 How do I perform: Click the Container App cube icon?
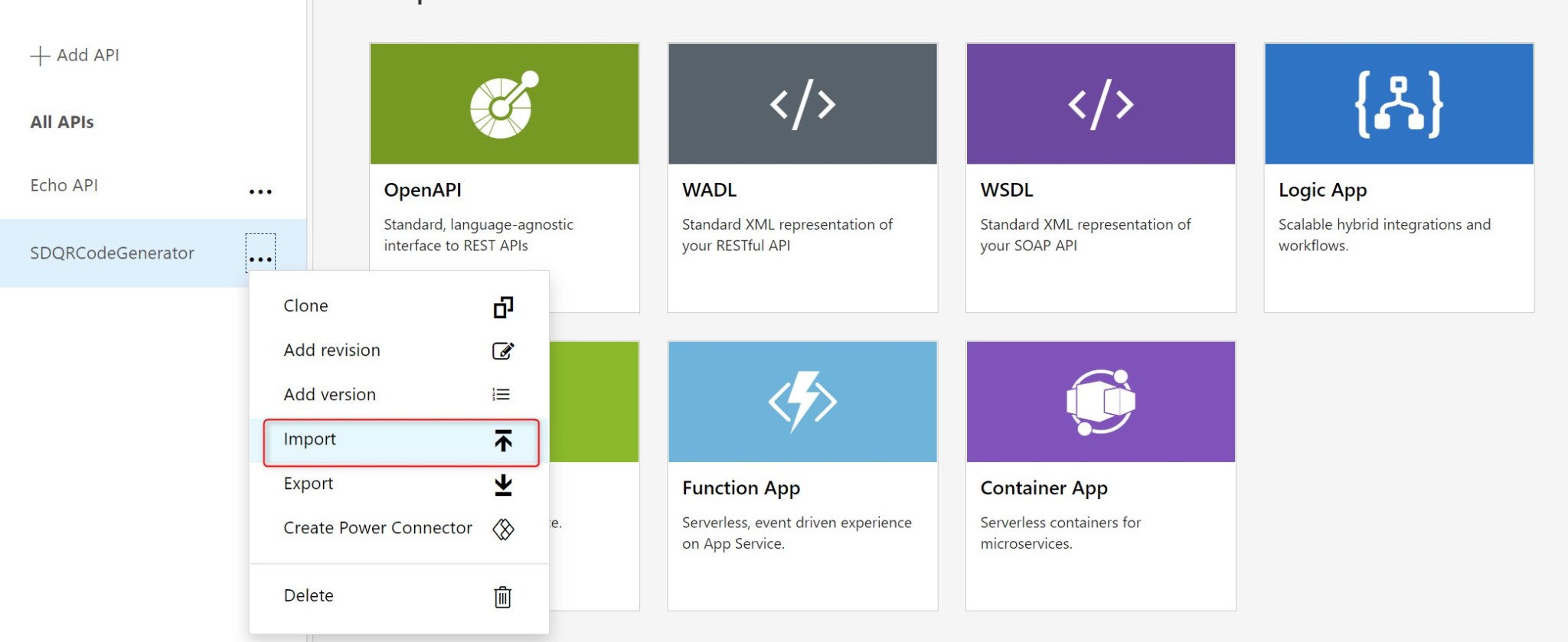click(x=1101, y=402)
